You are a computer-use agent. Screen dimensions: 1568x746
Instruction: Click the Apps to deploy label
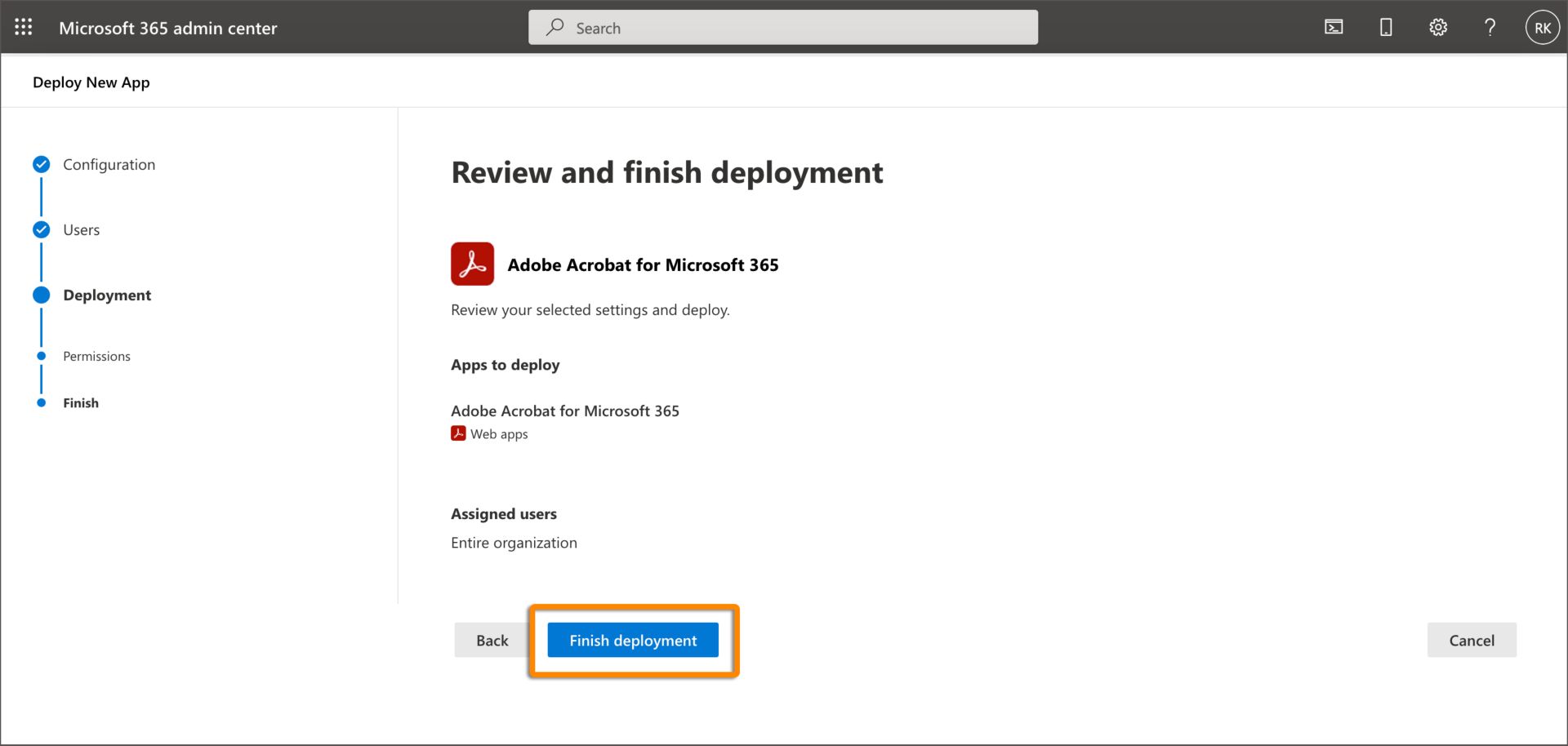[x=506, y=365]
